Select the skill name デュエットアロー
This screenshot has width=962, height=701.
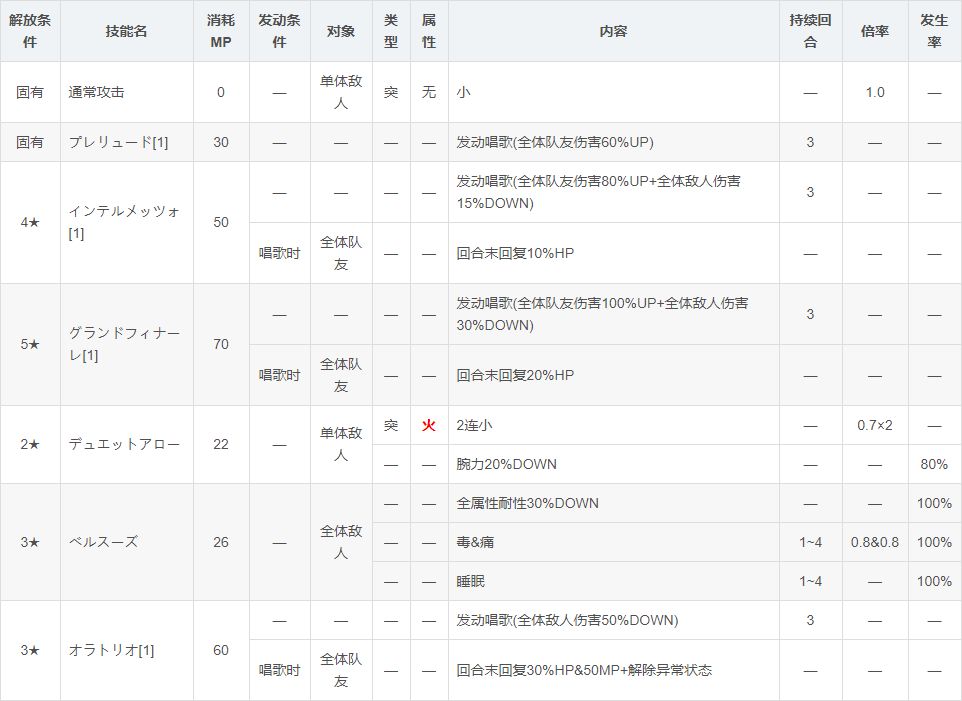[x=125, y=444]
